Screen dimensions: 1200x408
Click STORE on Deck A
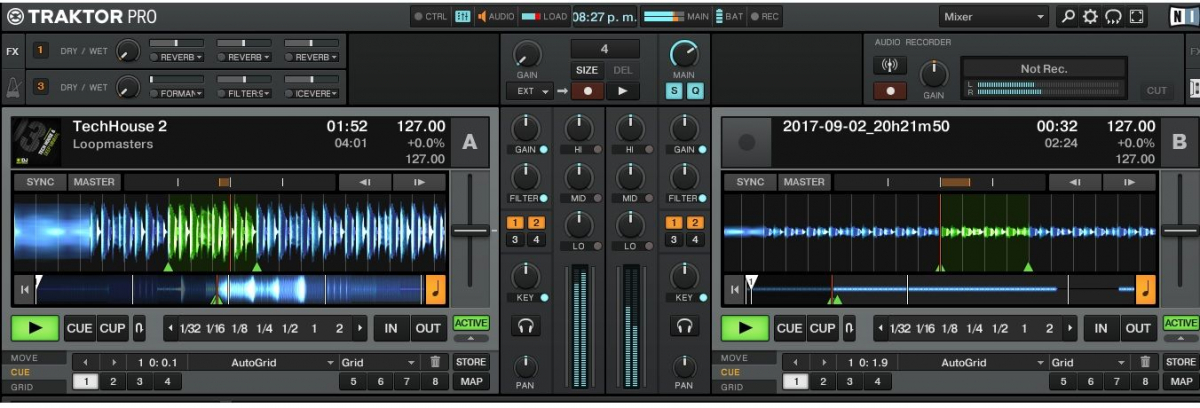click(x=471, y=362)
